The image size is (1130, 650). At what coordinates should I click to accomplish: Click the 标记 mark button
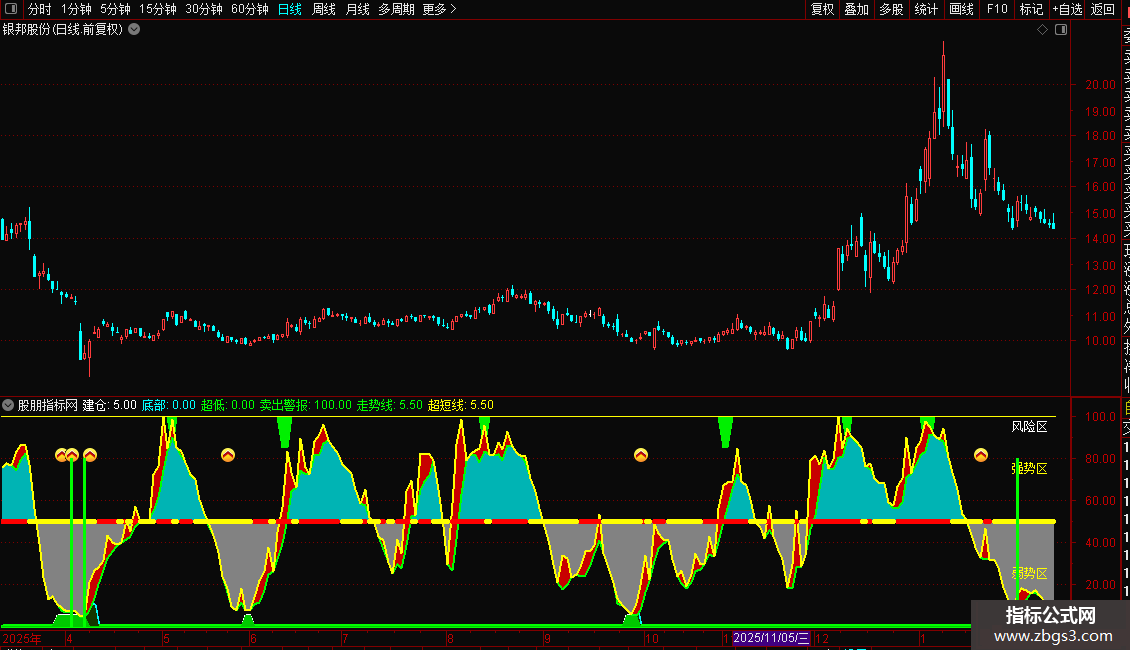(1031, 9)
